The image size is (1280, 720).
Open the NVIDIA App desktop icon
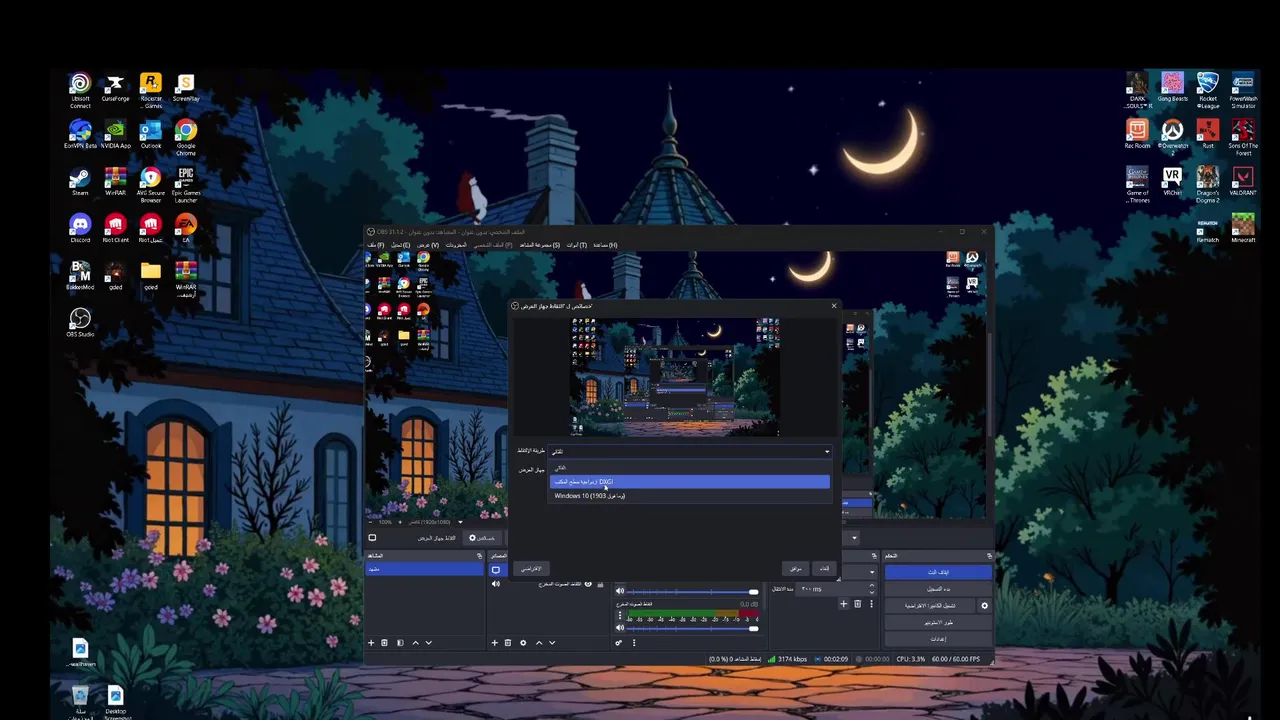(x=115, y=135)
